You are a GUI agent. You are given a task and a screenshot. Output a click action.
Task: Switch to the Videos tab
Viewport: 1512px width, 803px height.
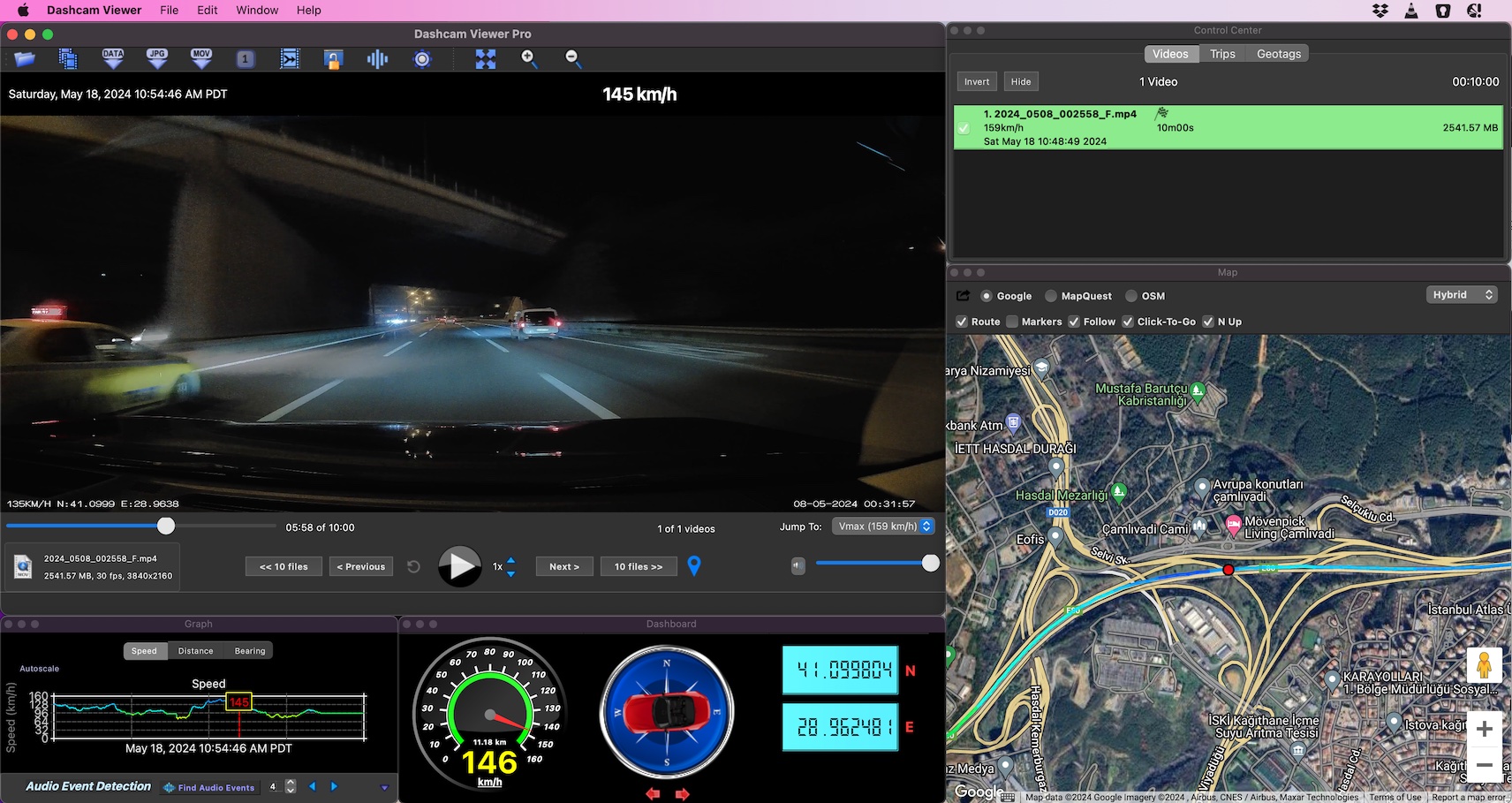click(x=1170, y=54)
